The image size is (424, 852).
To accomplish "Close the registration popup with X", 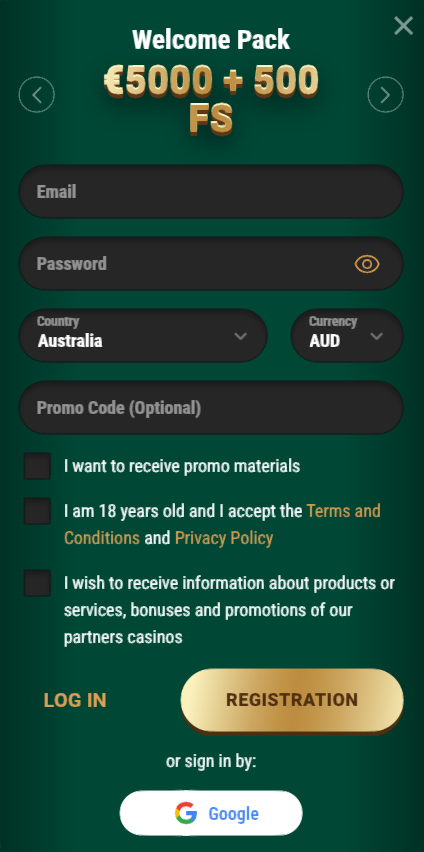I will (403, 26).
